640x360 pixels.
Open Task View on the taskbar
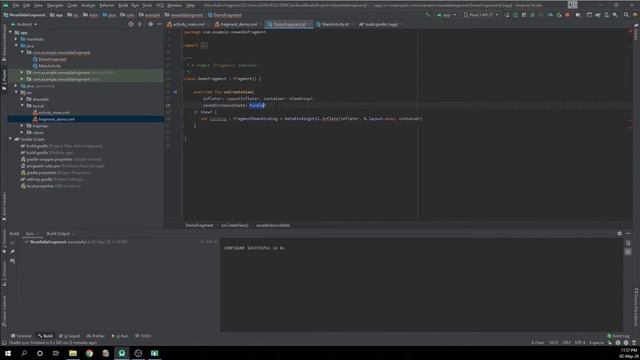click(x=56, y=353)
